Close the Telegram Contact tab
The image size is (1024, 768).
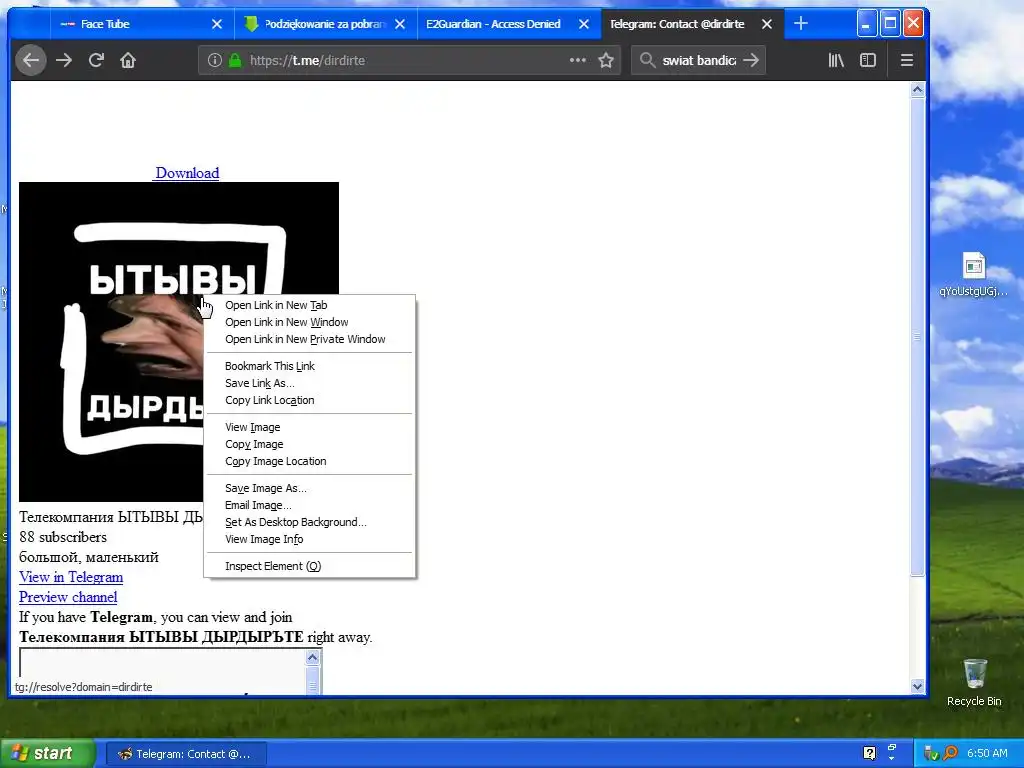767,24
